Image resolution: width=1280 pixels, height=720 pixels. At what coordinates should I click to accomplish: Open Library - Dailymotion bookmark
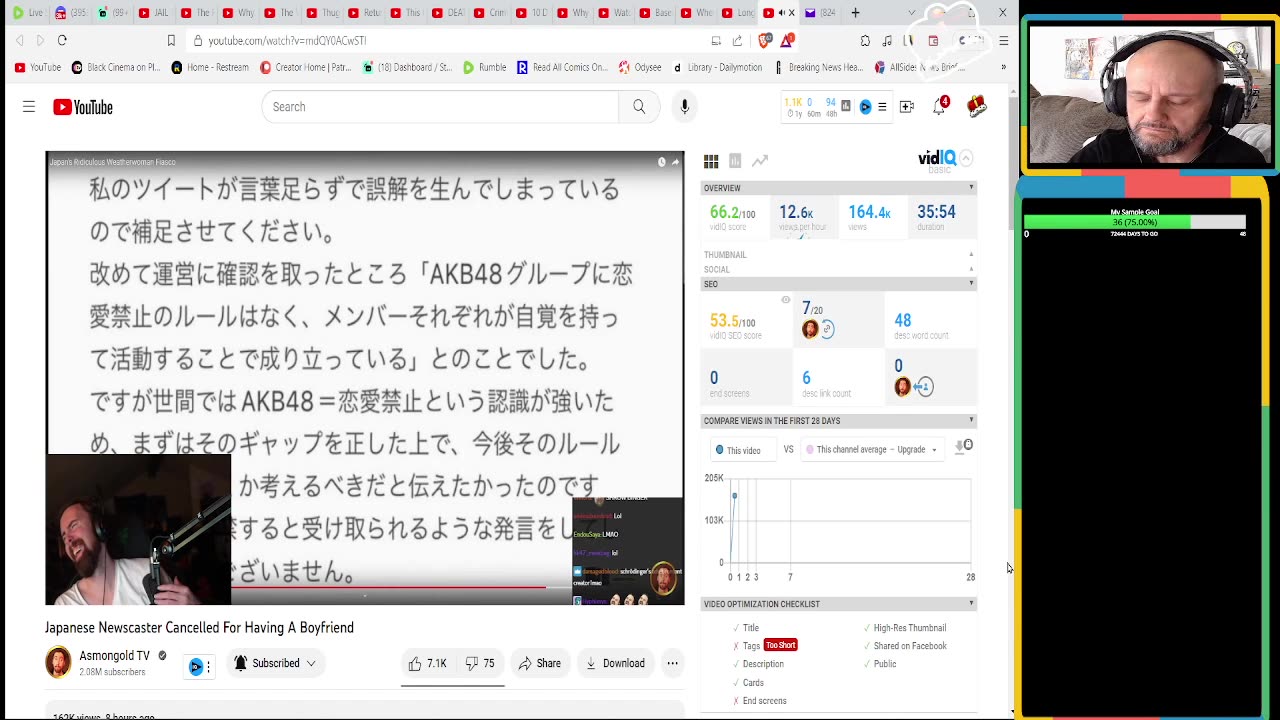click(x=717, y=67)
